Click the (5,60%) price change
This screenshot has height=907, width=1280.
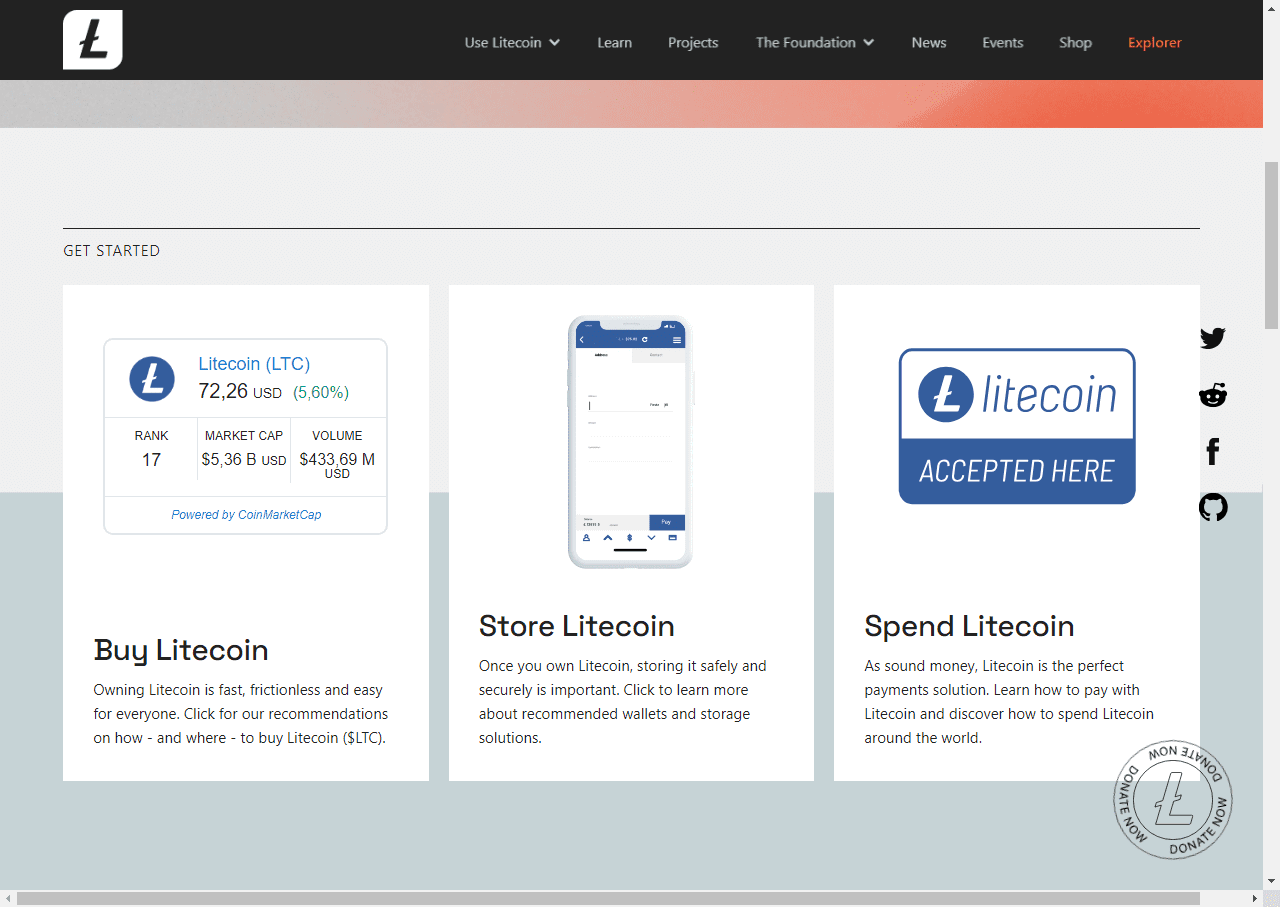[321, 393]
